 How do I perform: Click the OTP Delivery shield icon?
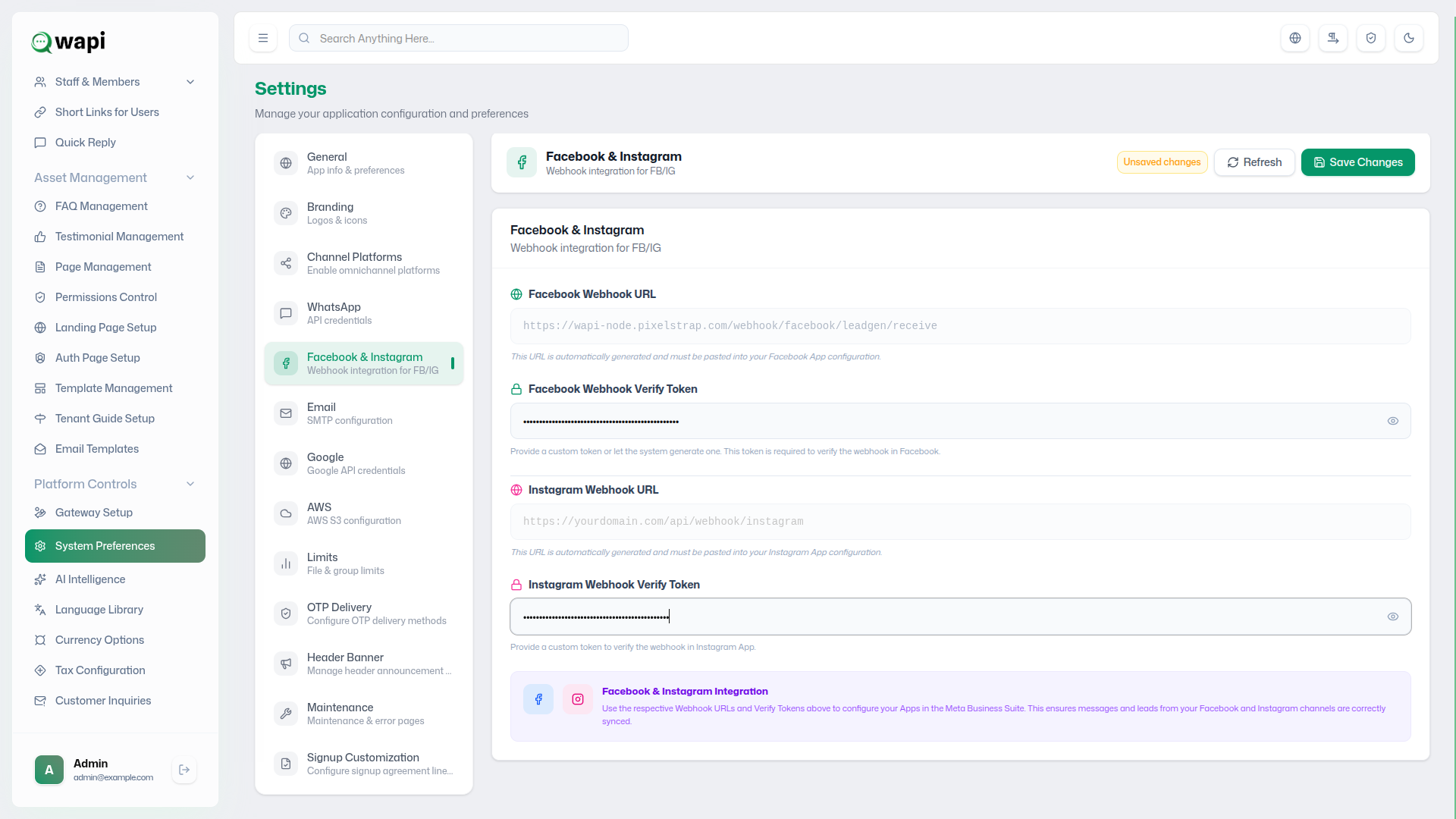click(286, 613)
